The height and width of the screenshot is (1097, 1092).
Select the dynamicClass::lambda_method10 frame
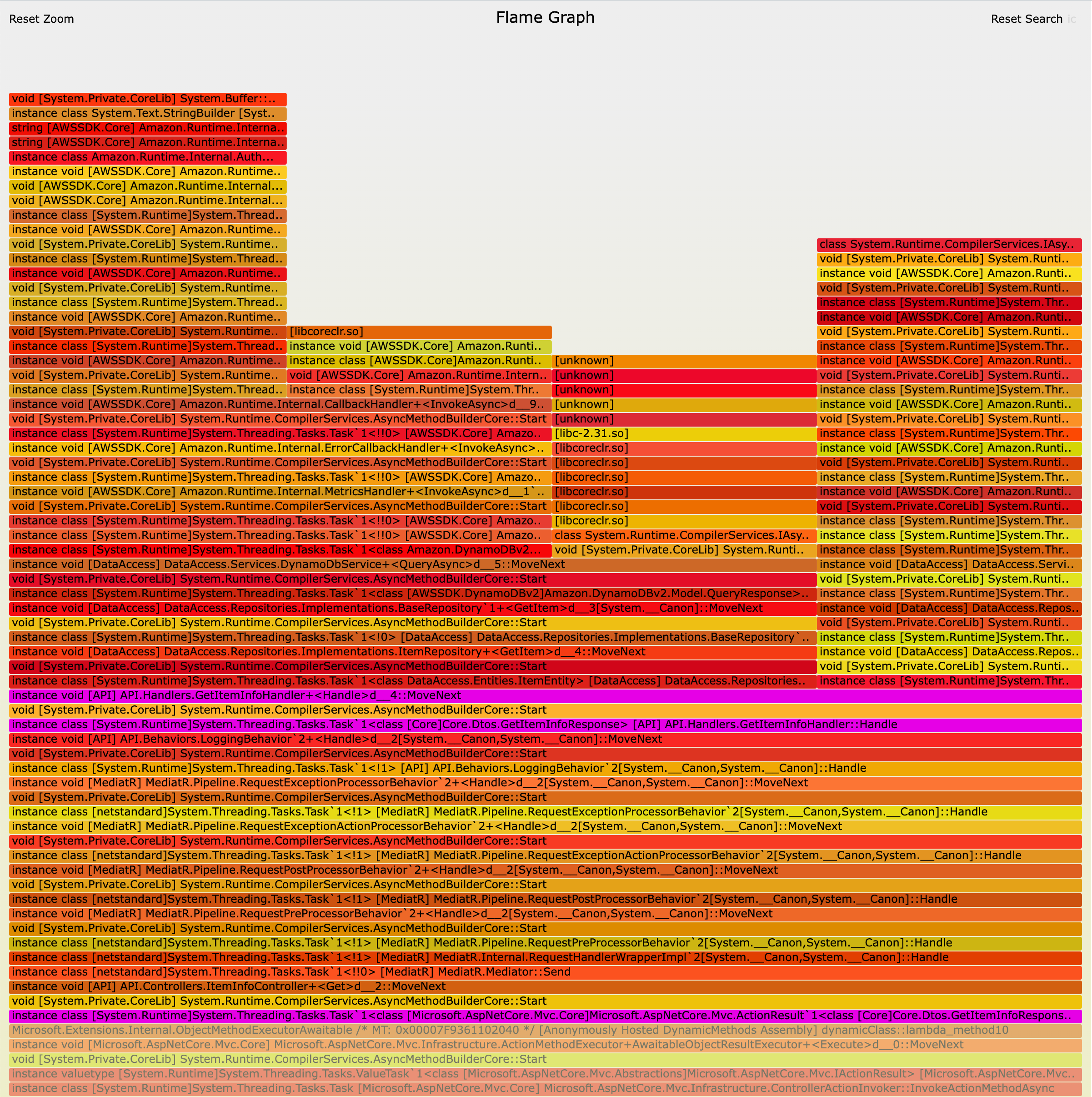[546, 1031]
